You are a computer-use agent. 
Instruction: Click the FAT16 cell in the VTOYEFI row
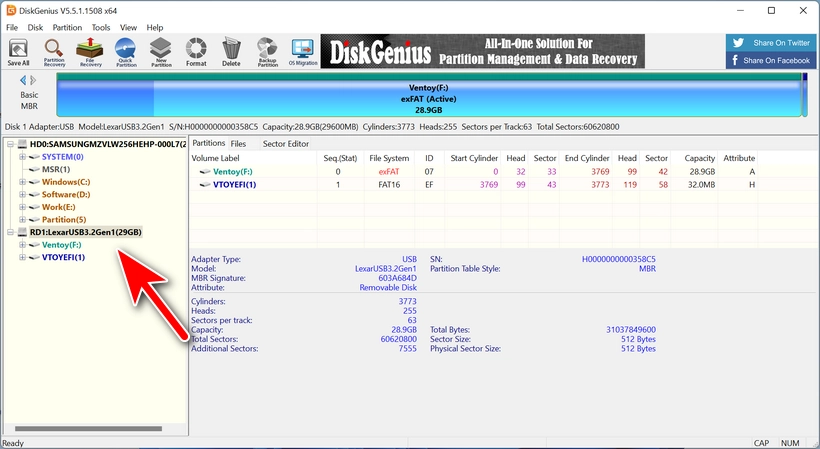tap(389, 185)
